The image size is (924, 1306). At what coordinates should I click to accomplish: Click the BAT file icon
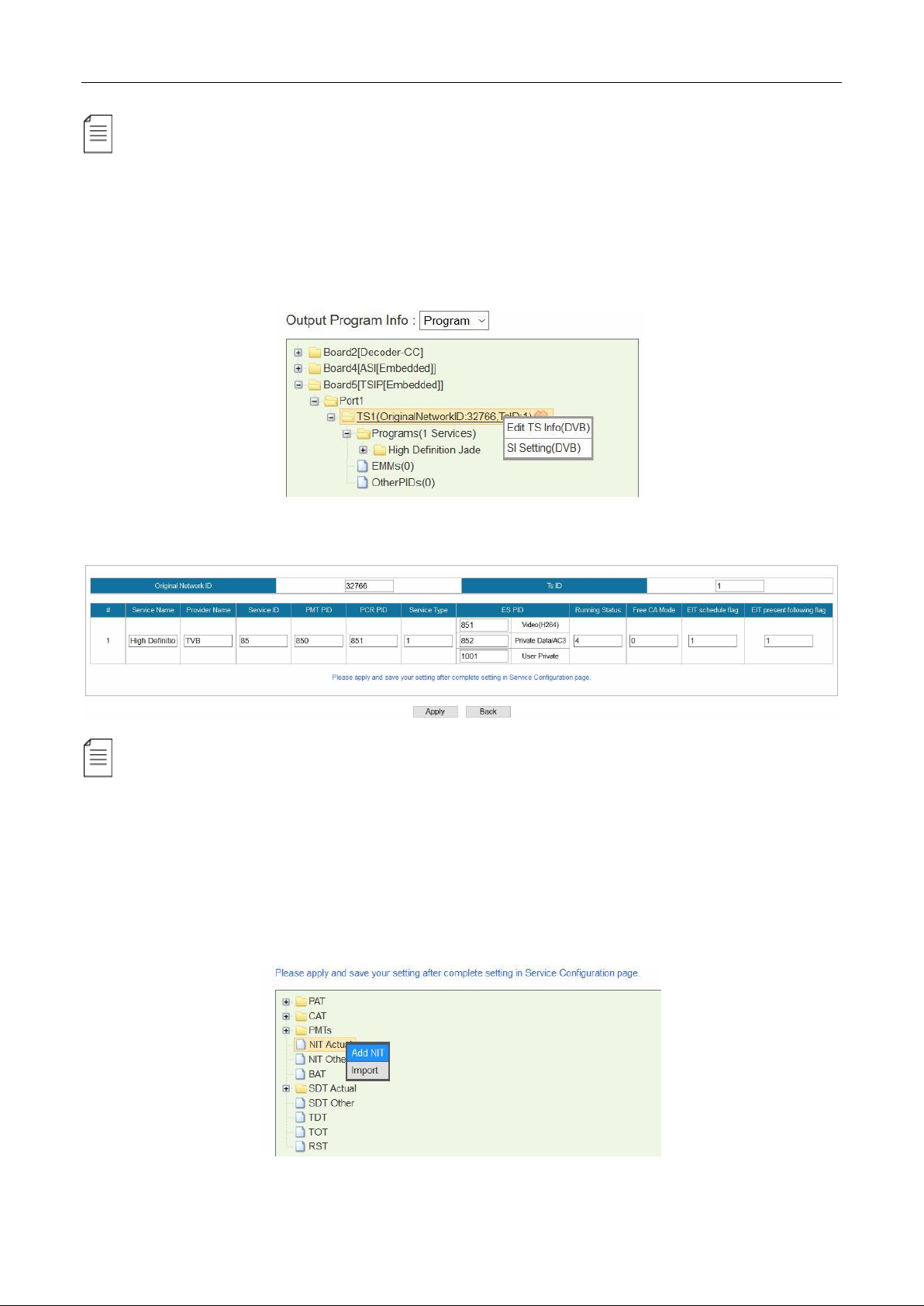[x=301, y=1074]
